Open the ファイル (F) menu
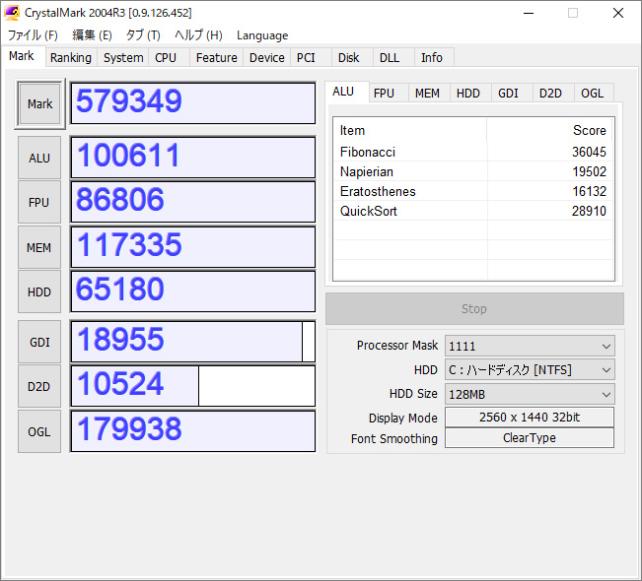 (x=33, y=36)
